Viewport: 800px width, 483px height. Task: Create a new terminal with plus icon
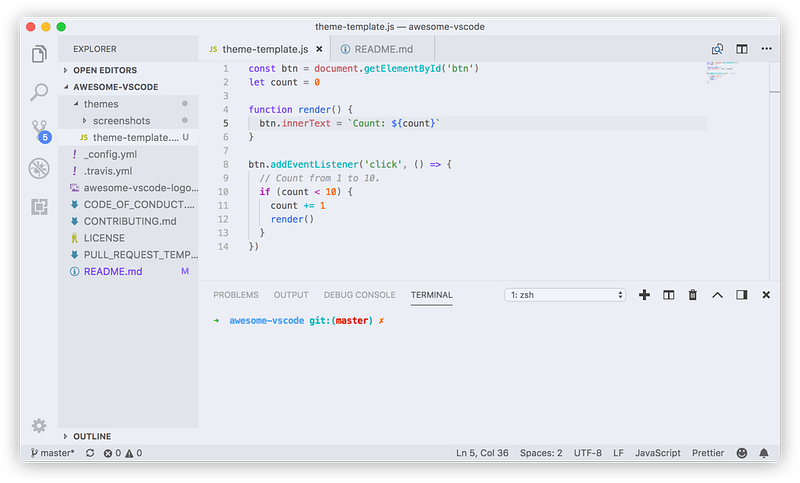pyautogui.click(x=644, y=295)
